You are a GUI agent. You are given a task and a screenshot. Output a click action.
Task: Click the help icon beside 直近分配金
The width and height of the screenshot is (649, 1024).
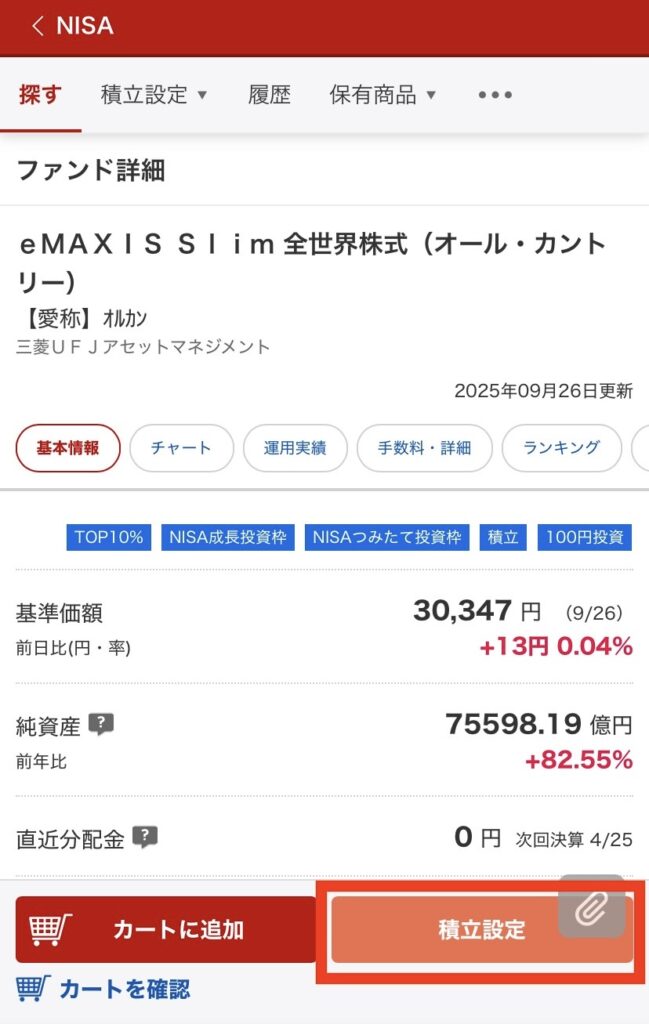point(145,837)
